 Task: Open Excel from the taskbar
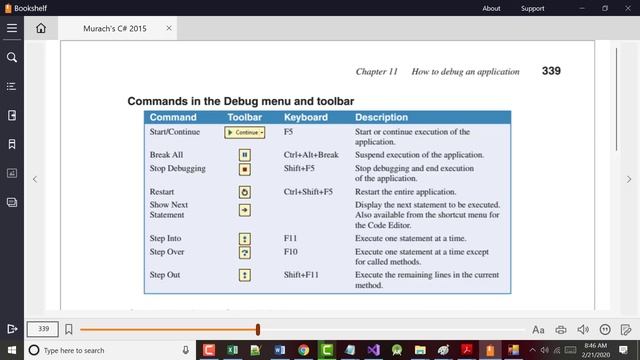(232, 350)
